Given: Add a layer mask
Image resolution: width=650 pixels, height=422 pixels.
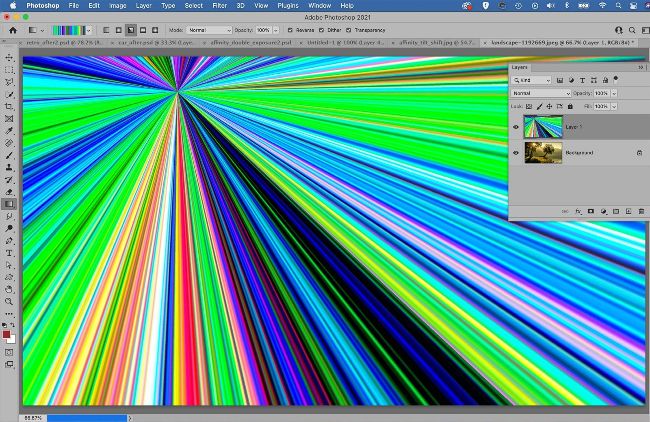Looking at the screenshot, I should tap(591, 211).
